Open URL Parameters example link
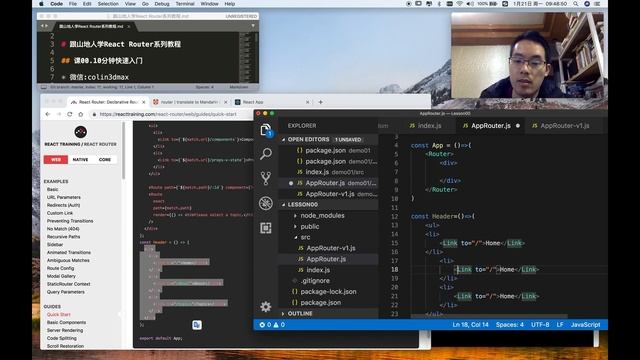Image resolution: width=640 pixels, height=360 pixels. pyautogui.click(x=64, y=197)
